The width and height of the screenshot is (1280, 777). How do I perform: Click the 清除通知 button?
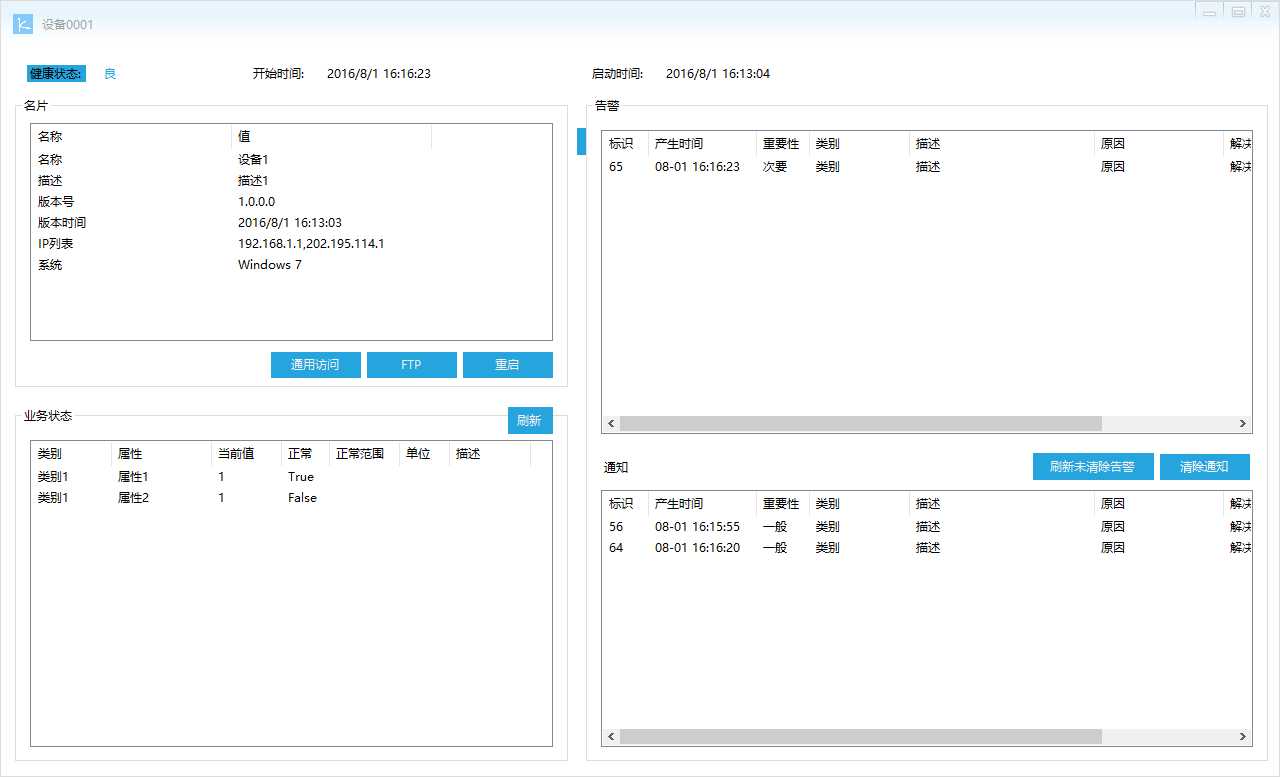click(1204, 467)
